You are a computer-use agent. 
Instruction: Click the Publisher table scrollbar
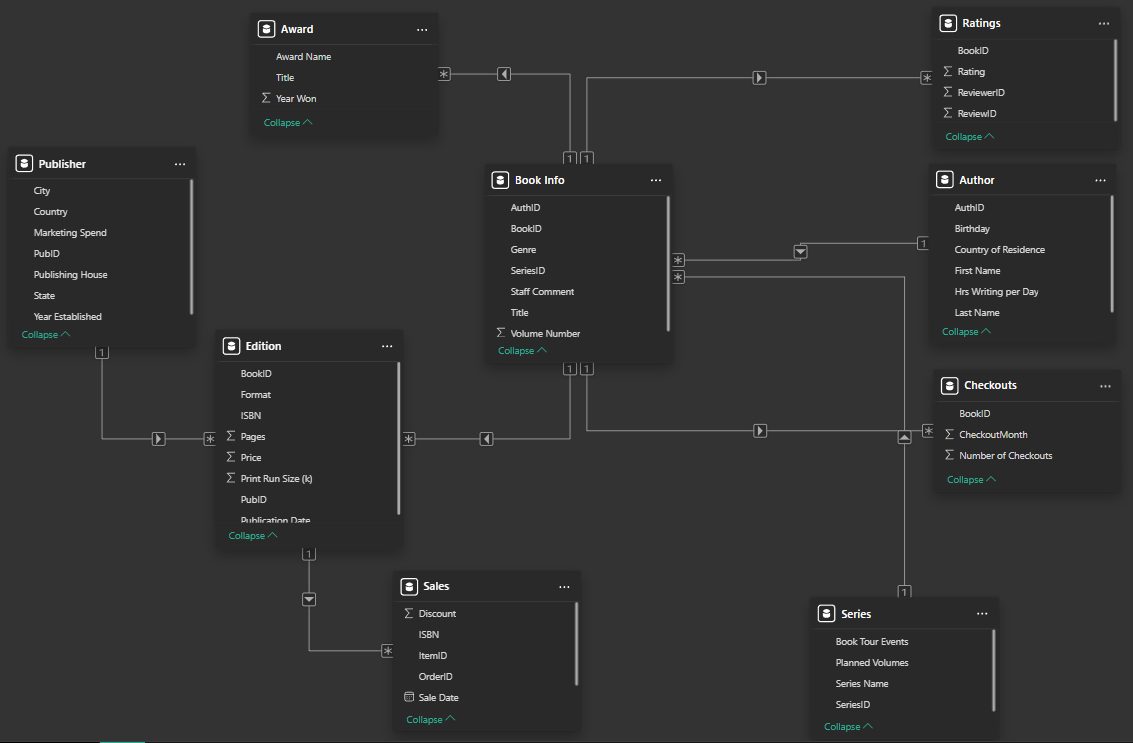191,247
